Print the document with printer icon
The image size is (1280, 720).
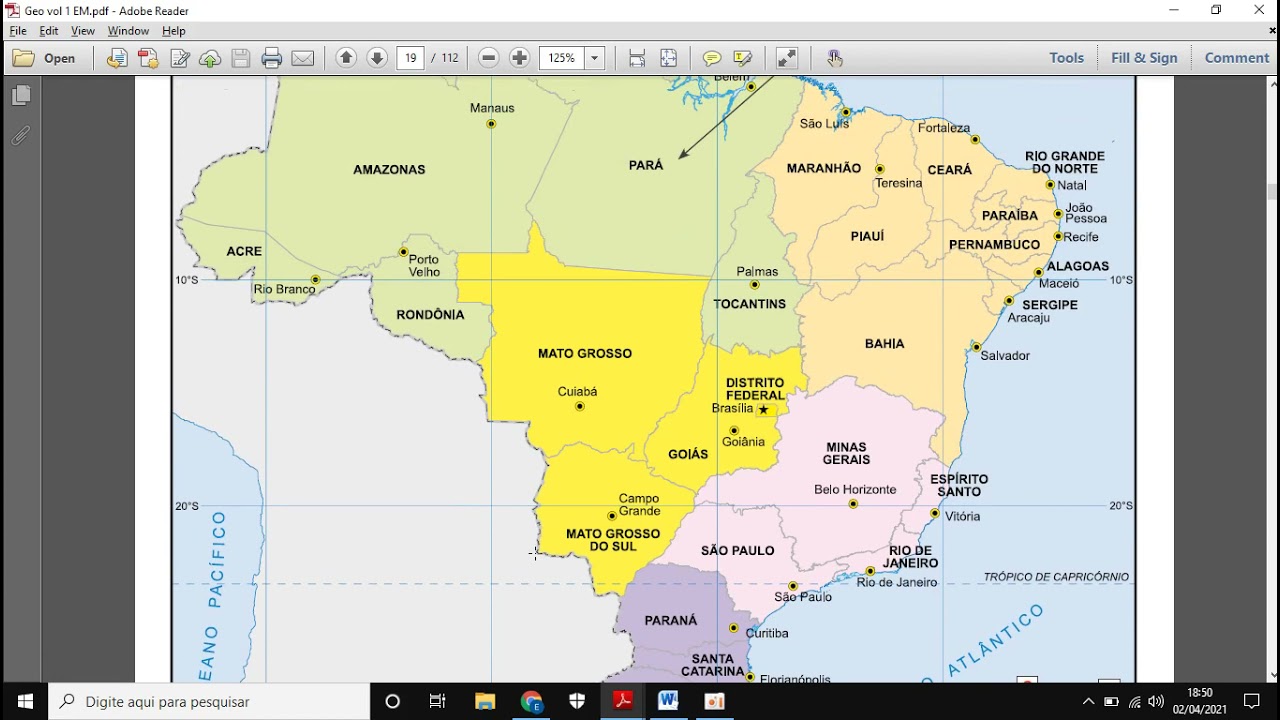point(272,58)
